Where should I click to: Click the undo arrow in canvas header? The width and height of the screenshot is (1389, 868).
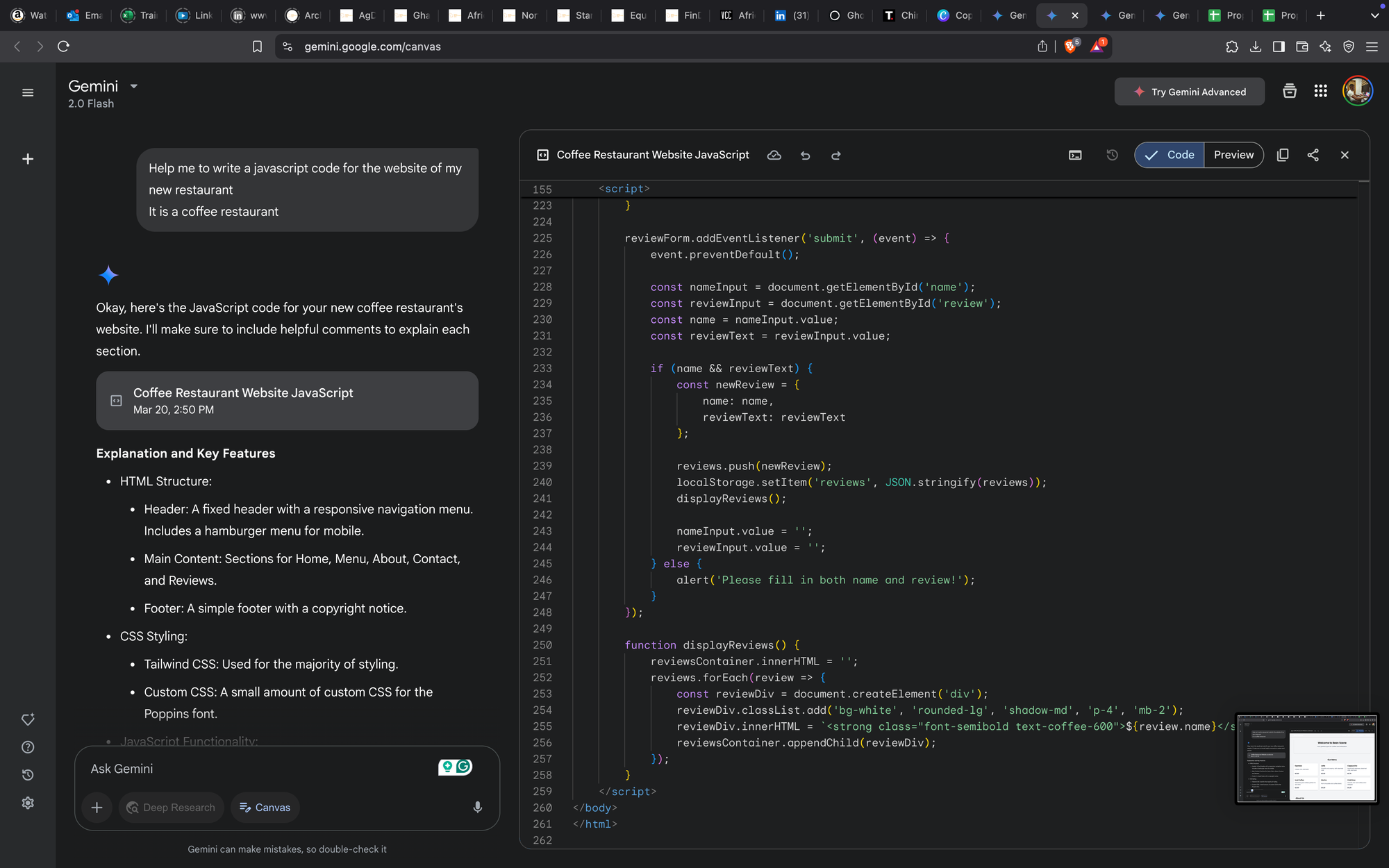tap(805, 156)
